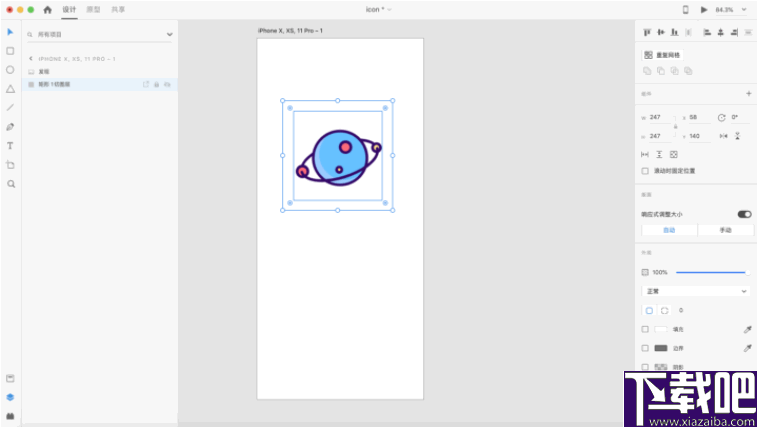
Task: Apply boolean Intersect operation
Action: pyautogui.click(x=674, y=71)
